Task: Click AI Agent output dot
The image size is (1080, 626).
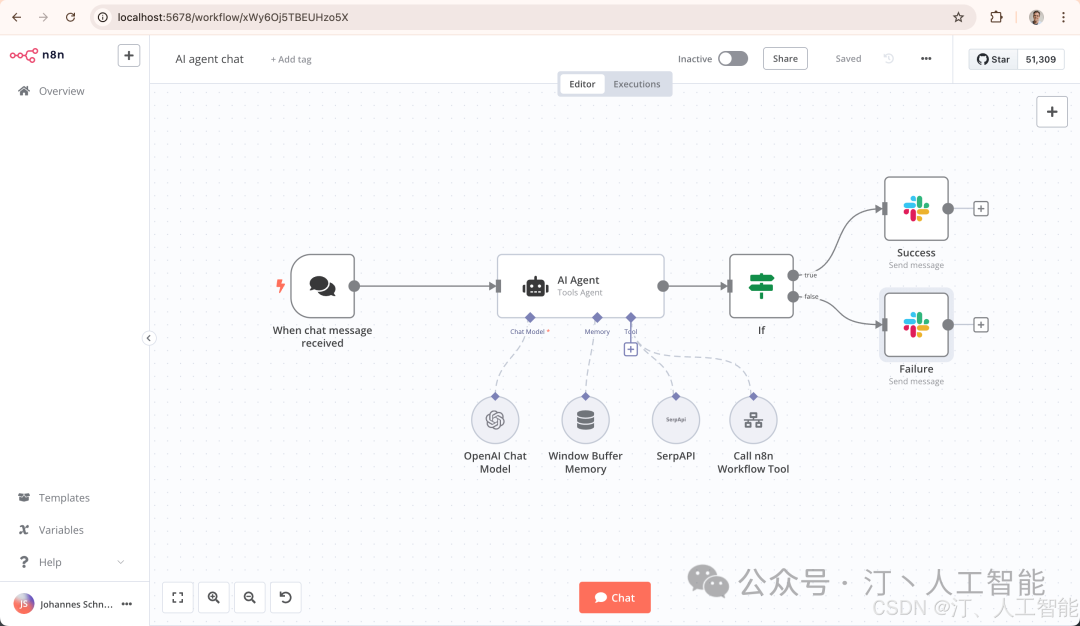Action: (663, 286)
